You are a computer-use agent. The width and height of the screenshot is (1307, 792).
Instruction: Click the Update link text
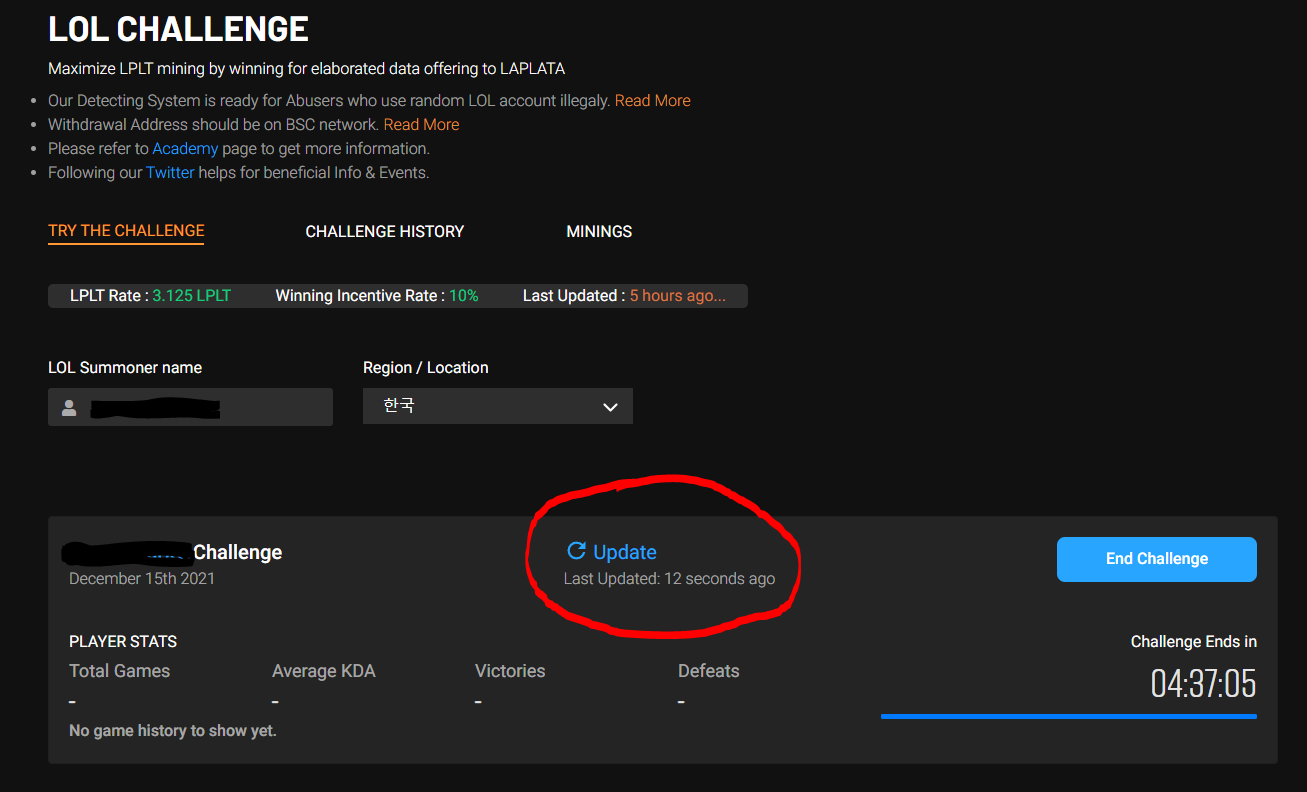pyautogui.click(x=625, y=552)
